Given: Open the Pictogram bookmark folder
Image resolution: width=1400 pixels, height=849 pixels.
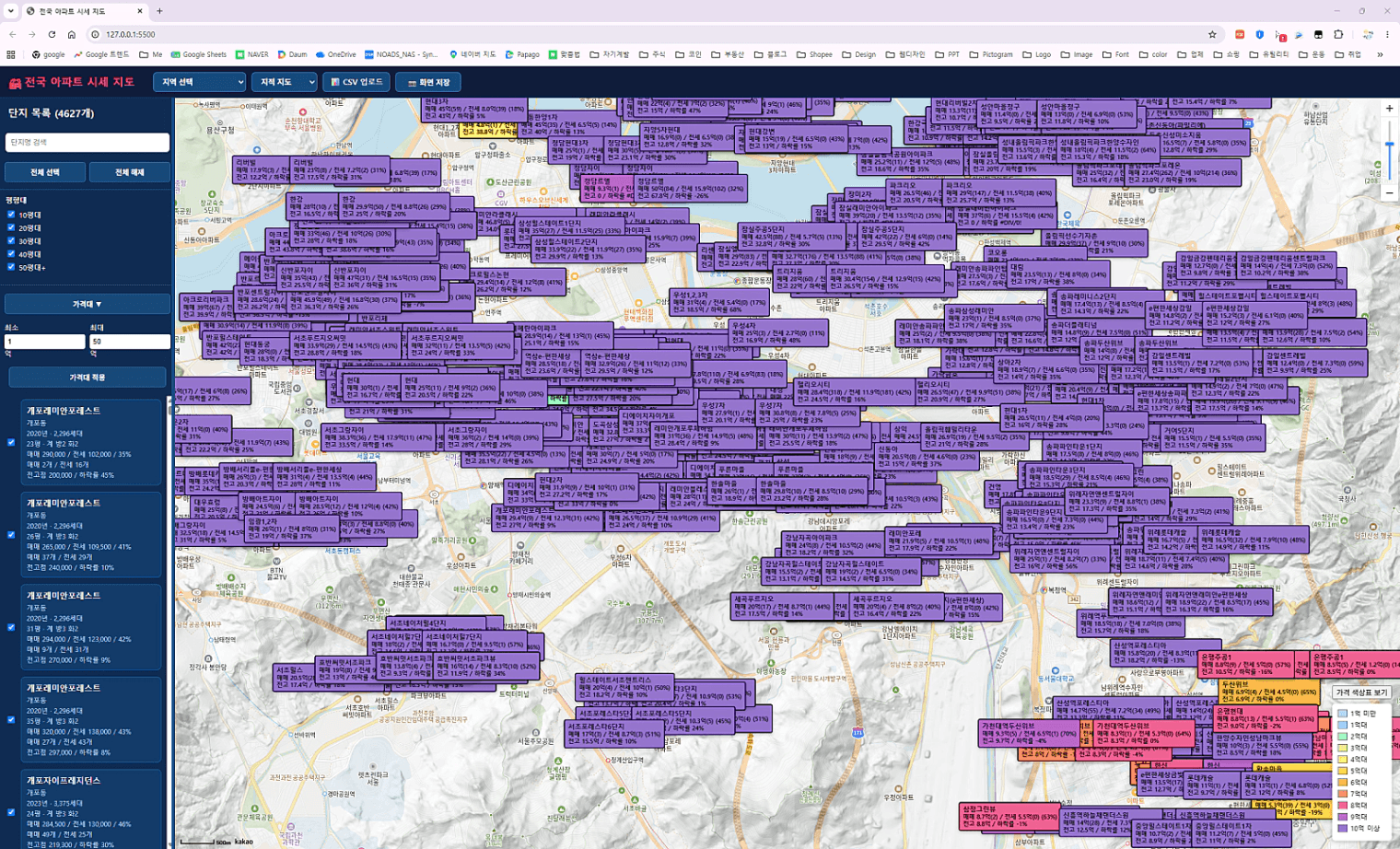Looking at the screenshot, I should [990, 54].
